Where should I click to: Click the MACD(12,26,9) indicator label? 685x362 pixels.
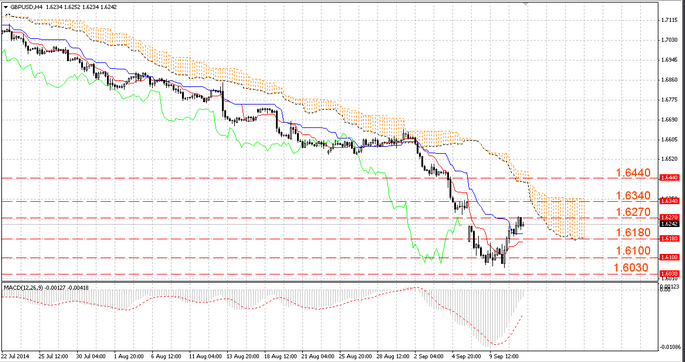[x=24, y=287]
